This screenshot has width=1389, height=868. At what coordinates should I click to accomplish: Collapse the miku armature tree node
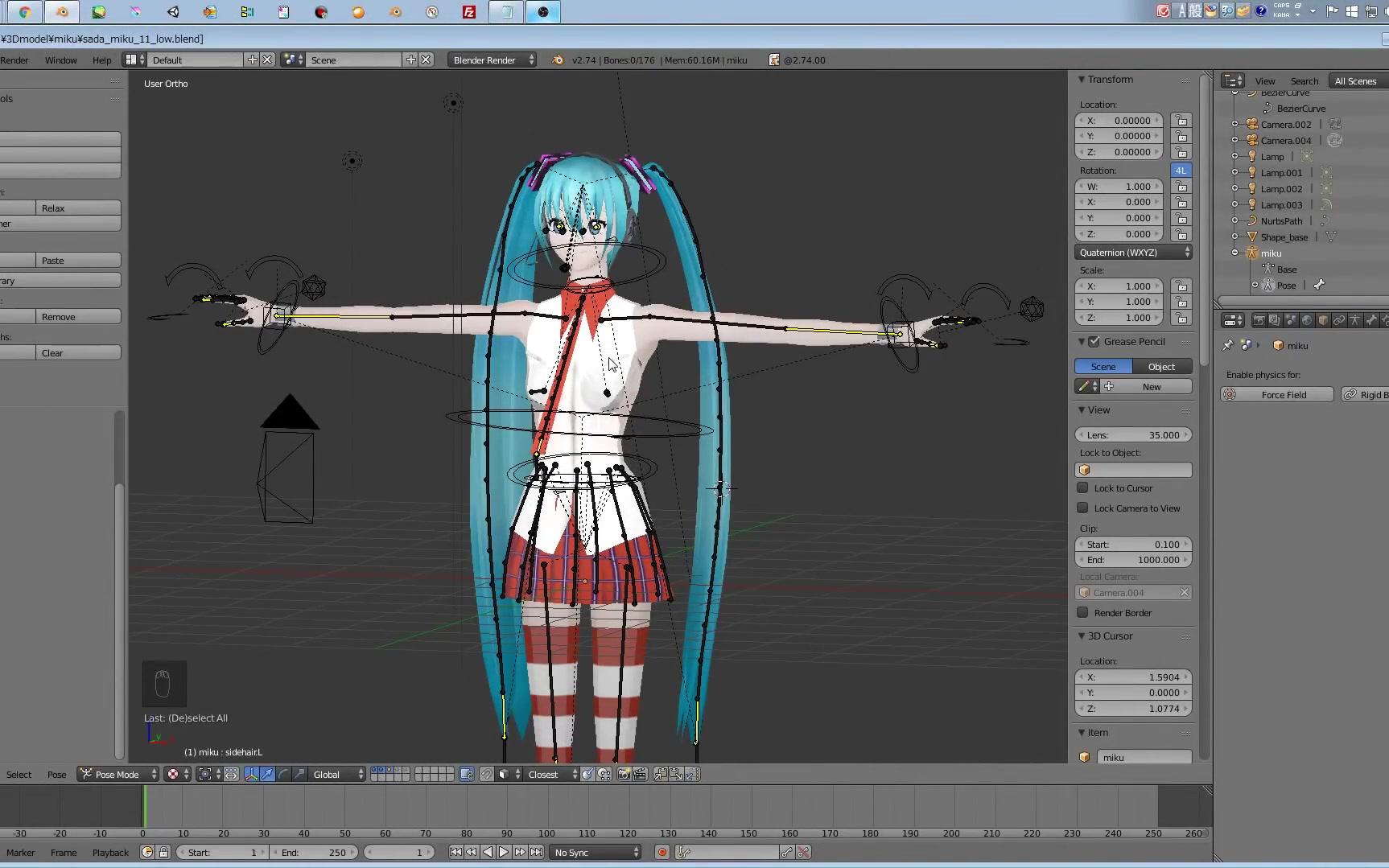pos(1235,253)
